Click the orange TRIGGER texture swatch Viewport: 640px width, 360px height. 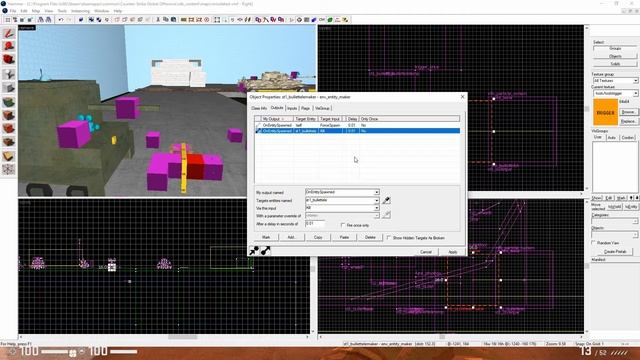(605, 112)
